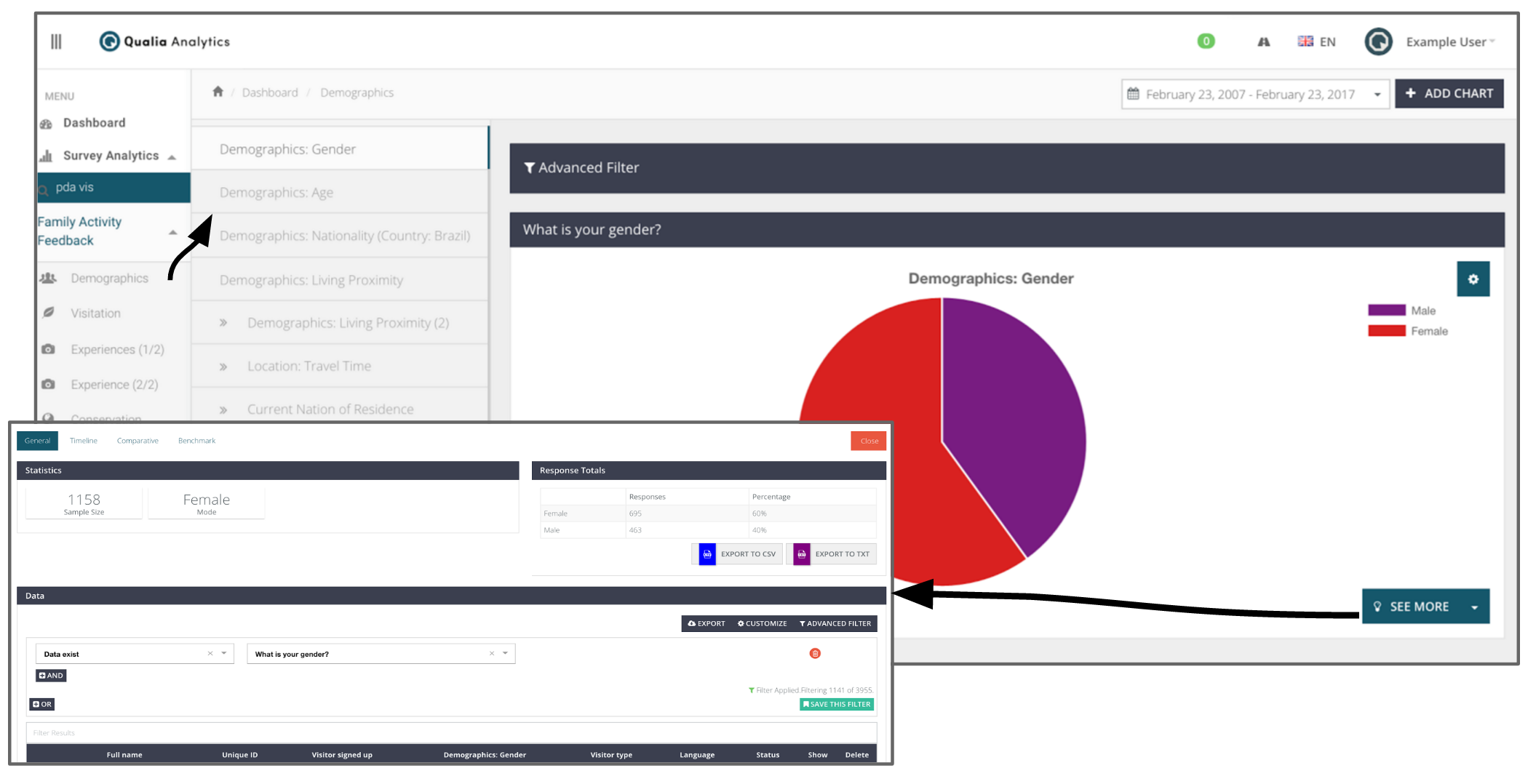
Task: Switch to the Timeline tab
Action: [84, 441]
